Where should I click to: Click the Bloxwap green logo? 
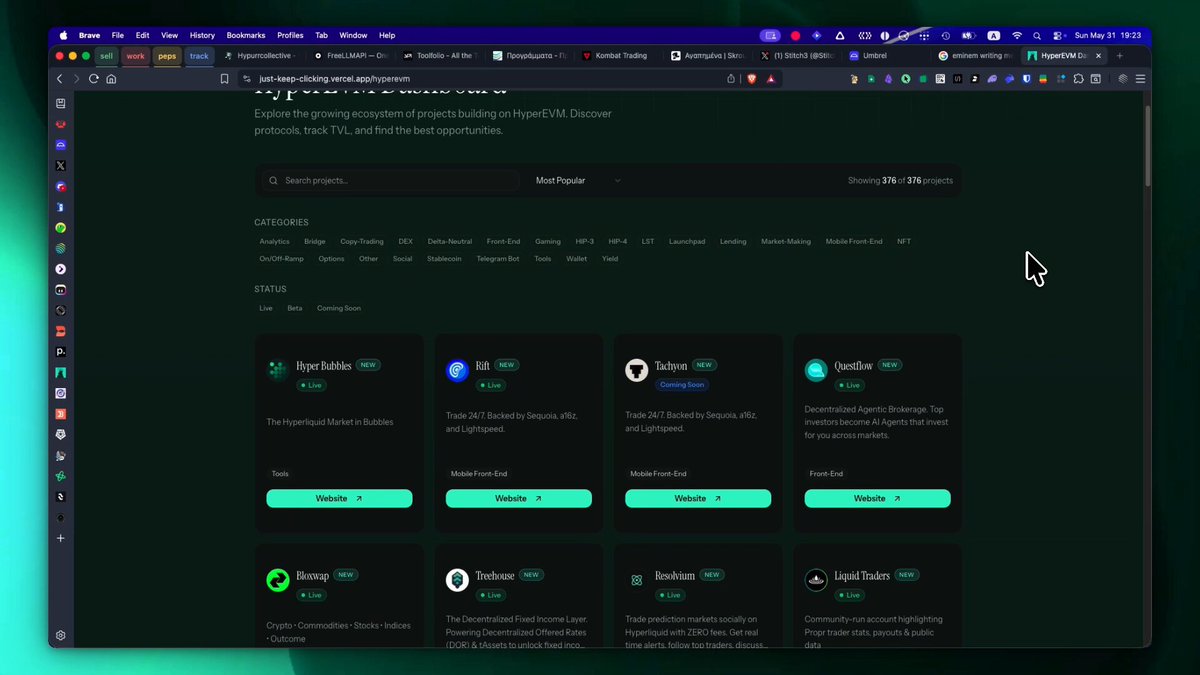click(277, 580)
